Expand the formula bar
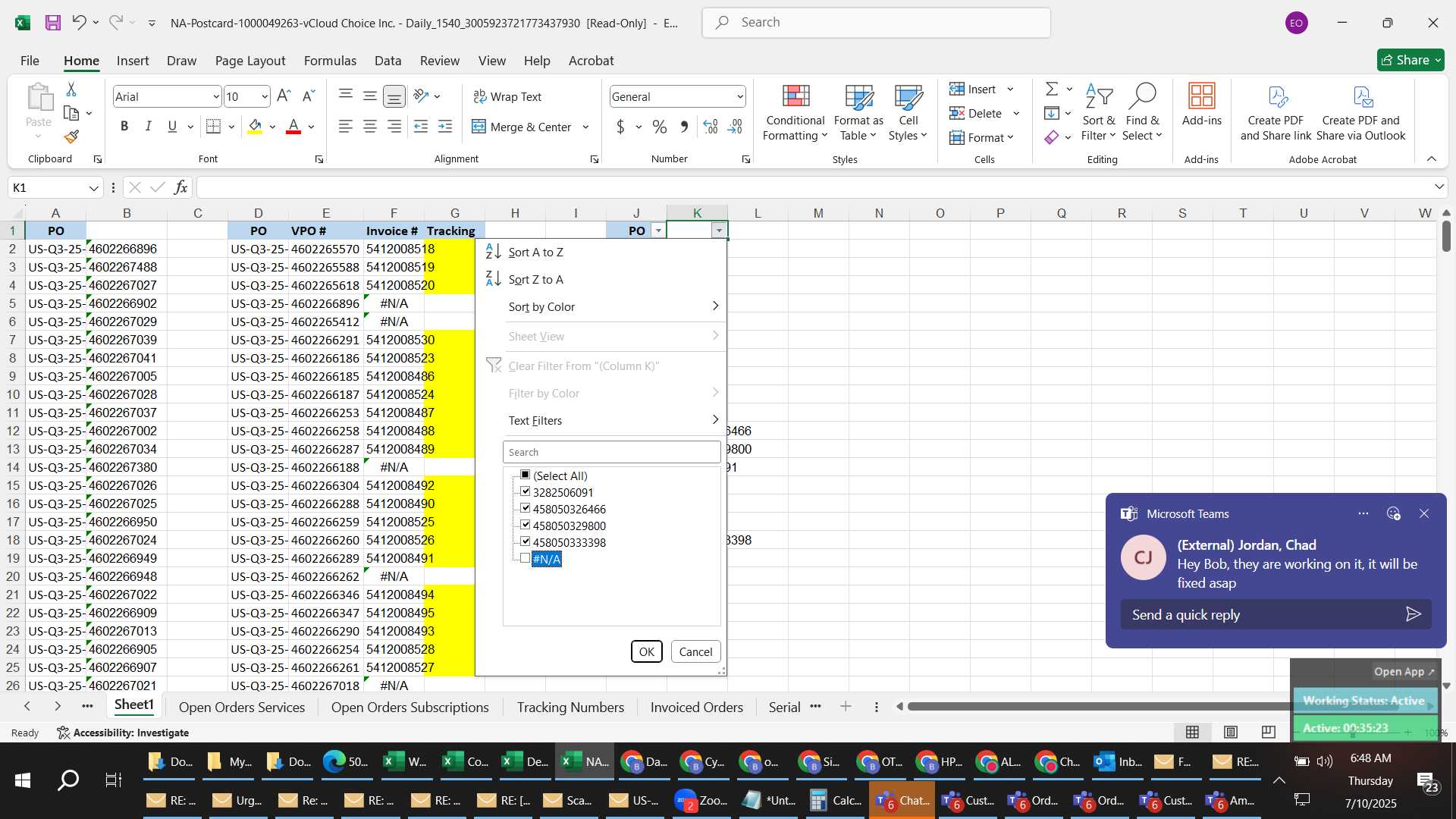This screenshot has height=819, width=1456. (1439, 187)
